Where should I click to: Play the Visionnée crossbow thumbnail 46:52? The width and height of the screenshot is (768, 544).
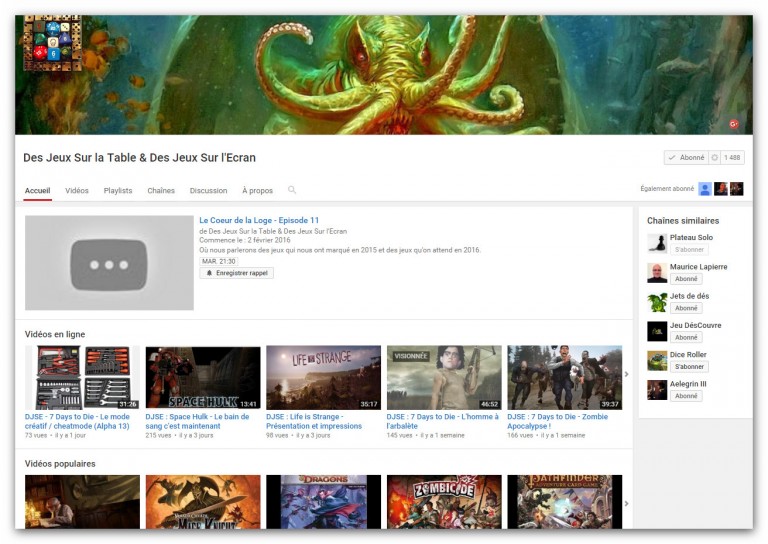444,378
